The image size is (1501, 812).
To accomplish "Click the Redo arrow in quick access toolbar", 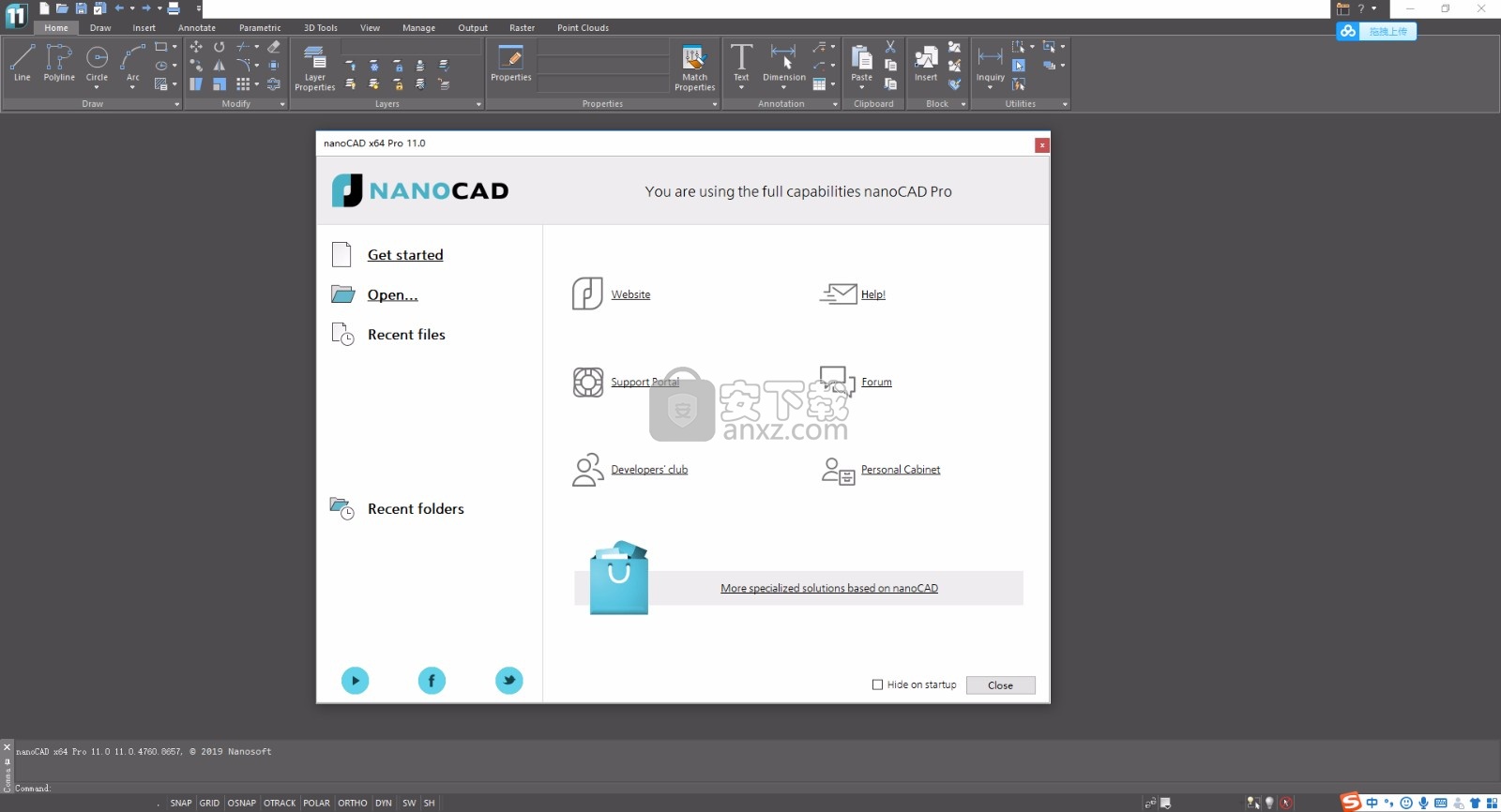I will click(146, 8).
